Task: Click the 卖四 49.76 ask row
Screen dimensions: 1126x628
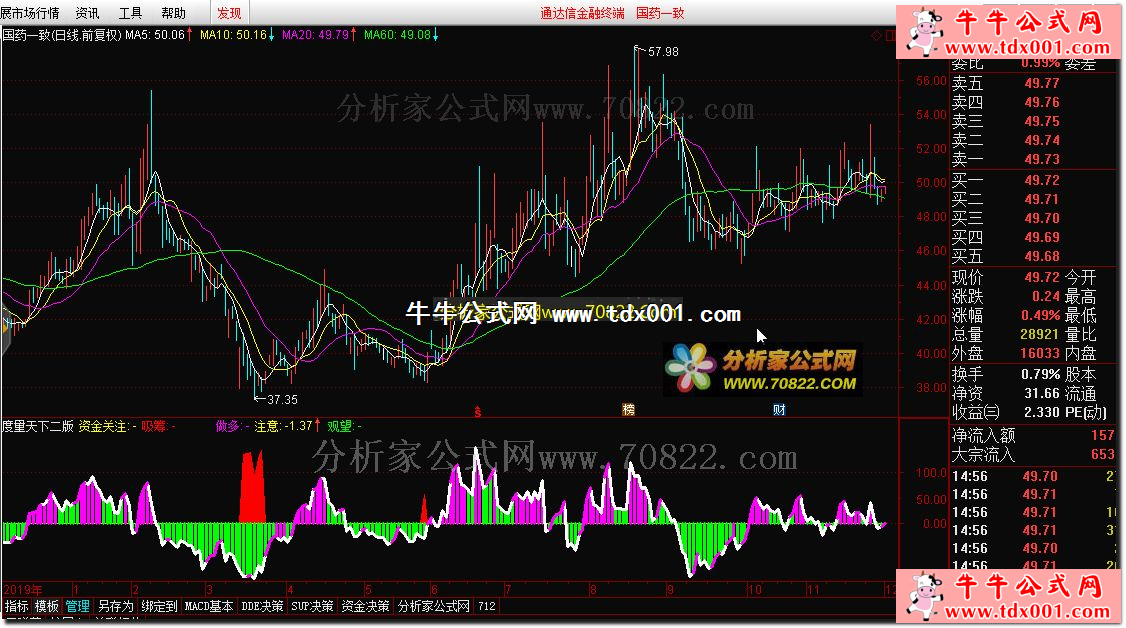Action: pyautogui.click(x=1005, y=102)
